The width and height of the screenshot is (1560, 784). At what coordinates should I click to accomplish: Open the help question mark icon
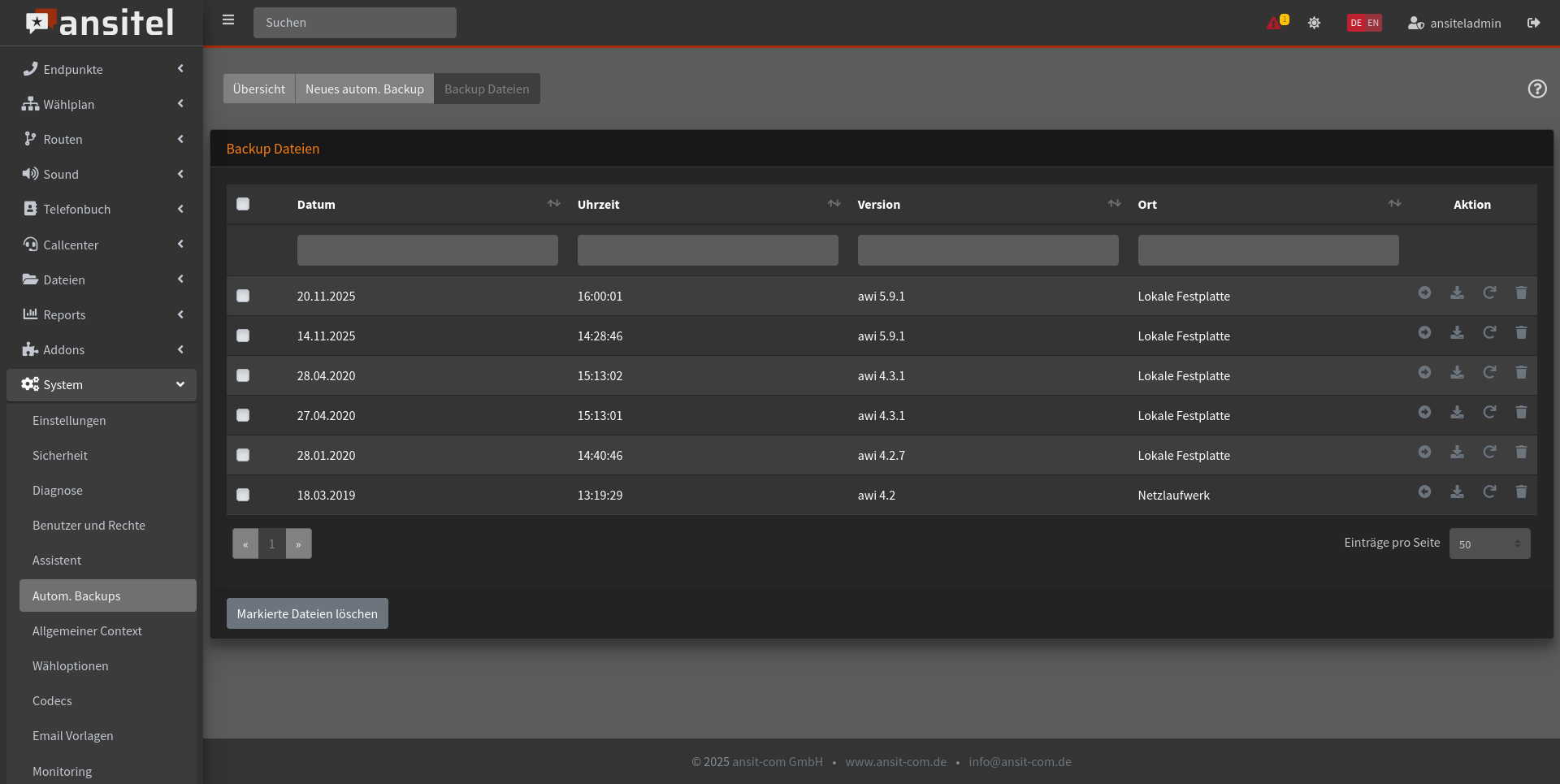(x=1536, y=89)
